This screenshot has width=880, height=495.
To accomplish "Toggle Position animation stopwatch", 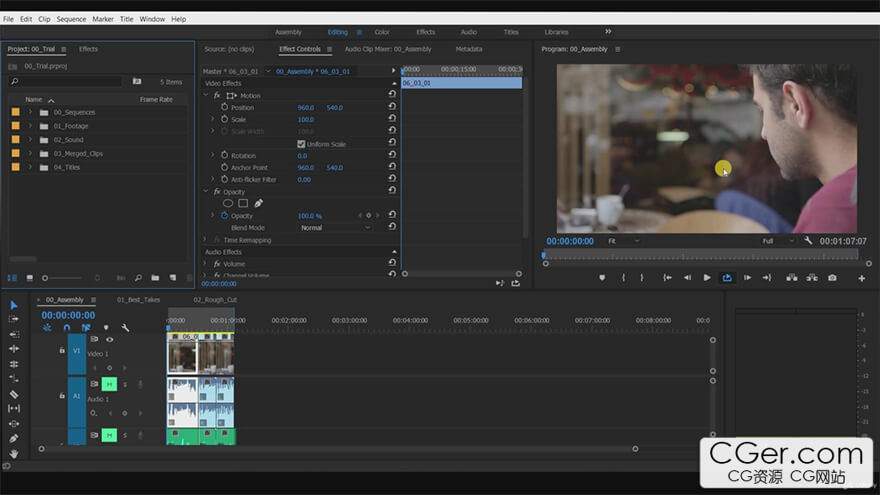I will (x=224, y=107).
